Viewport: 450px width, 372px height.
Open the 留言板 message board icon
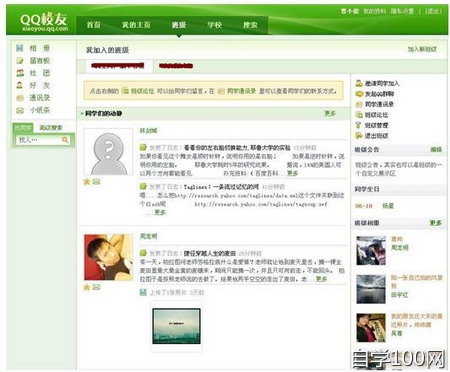(x=20, y=60)
